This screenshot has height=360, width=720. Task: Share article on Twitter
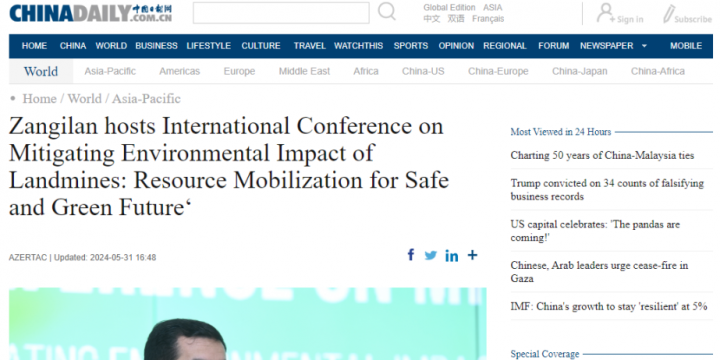point(431,255)
